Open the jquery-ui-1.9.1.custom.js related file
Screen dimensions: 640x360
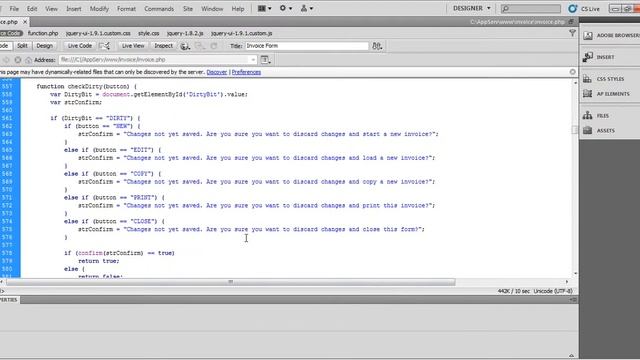(x=242, y=33)
